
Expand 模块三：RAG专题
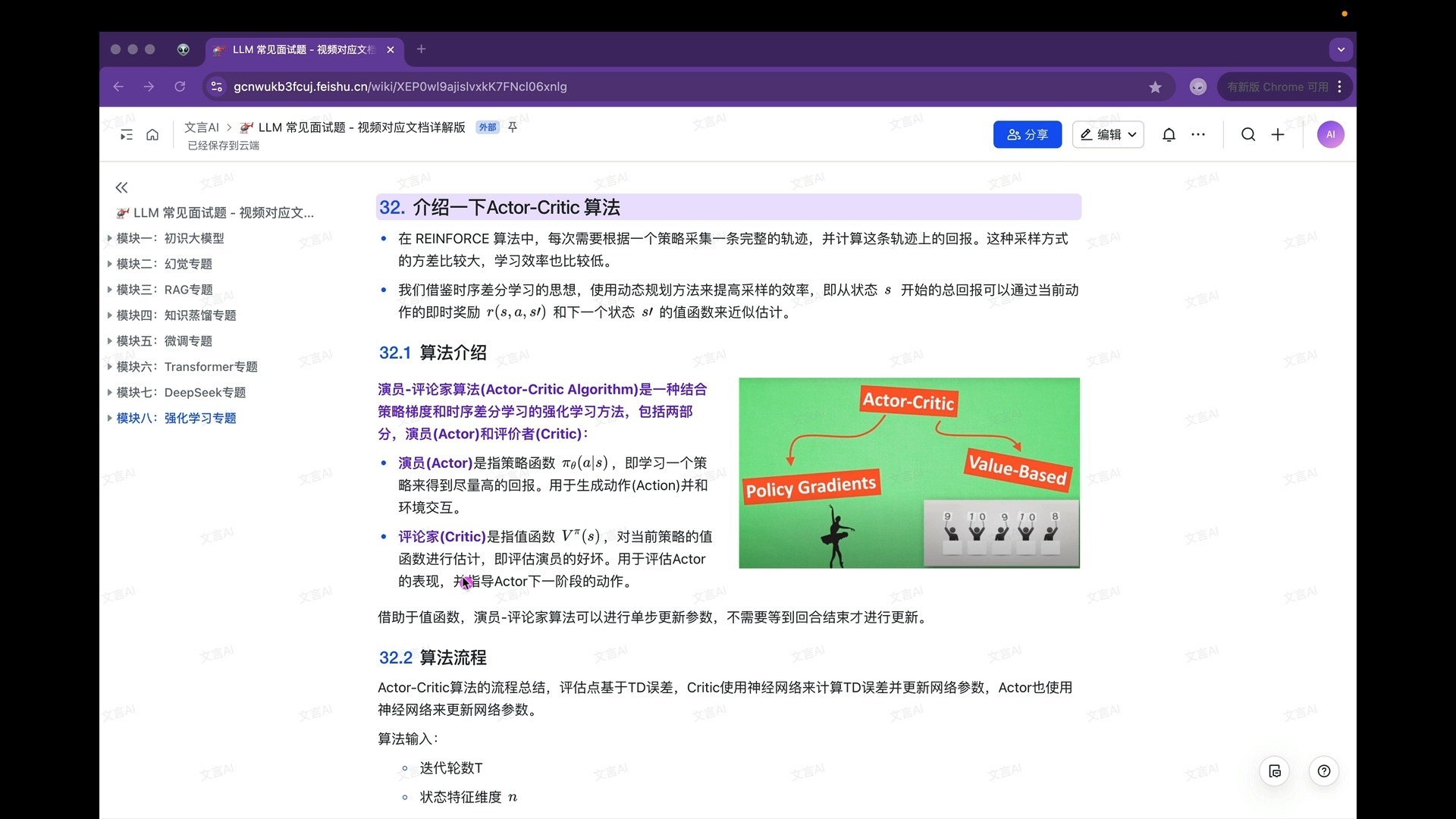(x=110, y=290)
